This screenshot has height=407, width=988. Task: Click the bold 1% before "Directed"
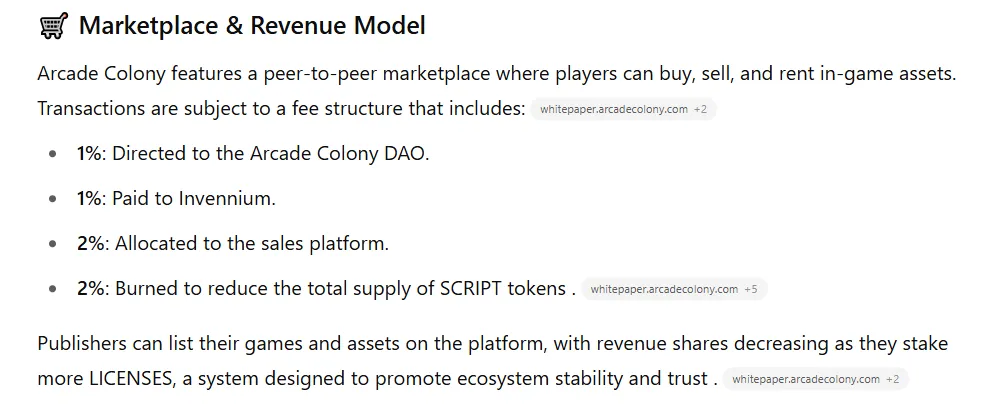click(89, 154)
